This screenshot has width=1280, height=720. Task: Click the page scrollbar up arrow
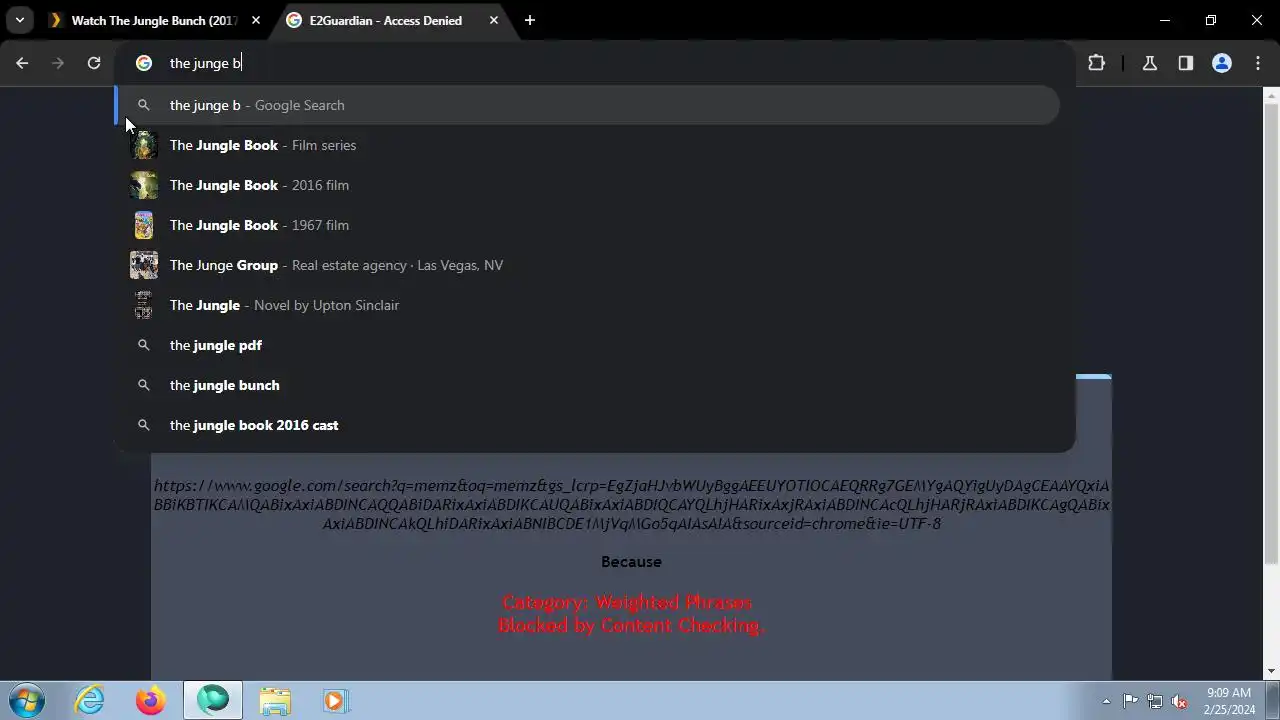click(x=1271, y=96)
